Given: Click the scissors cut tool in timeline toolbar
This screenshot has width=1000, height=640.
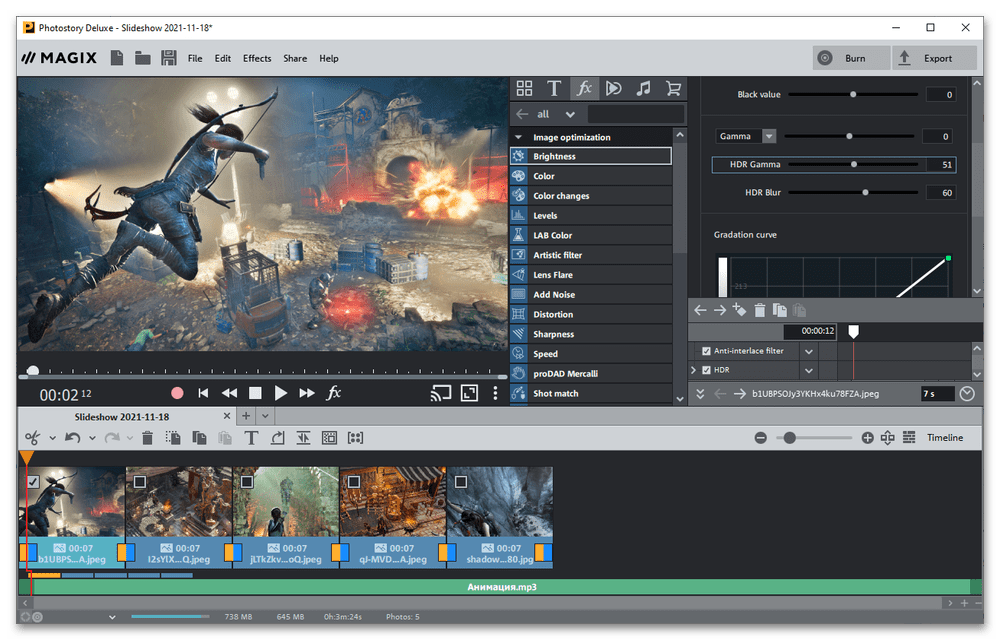Looking at the screenshot, I should pos(31,437).
